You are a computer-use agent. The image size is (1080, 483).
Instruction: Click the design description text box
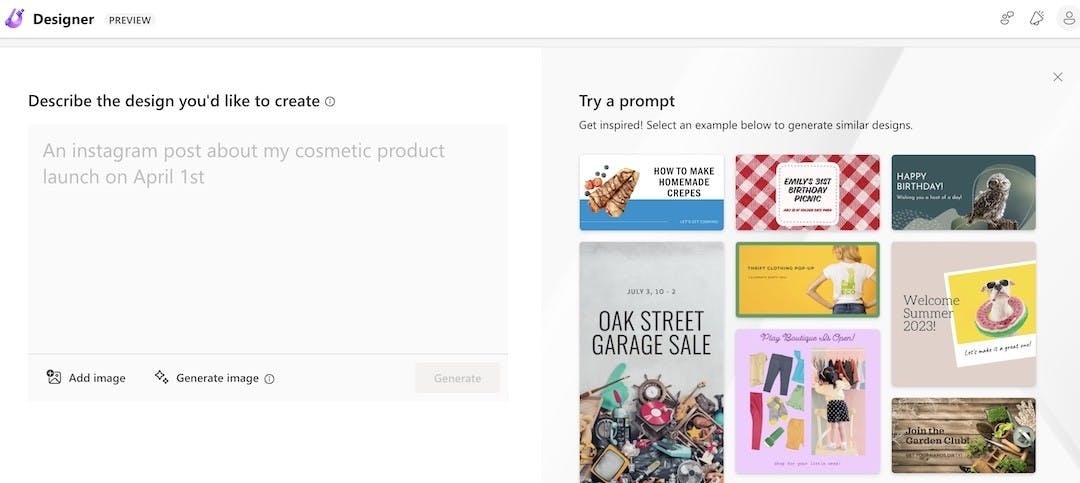click(x=268, y=238)
